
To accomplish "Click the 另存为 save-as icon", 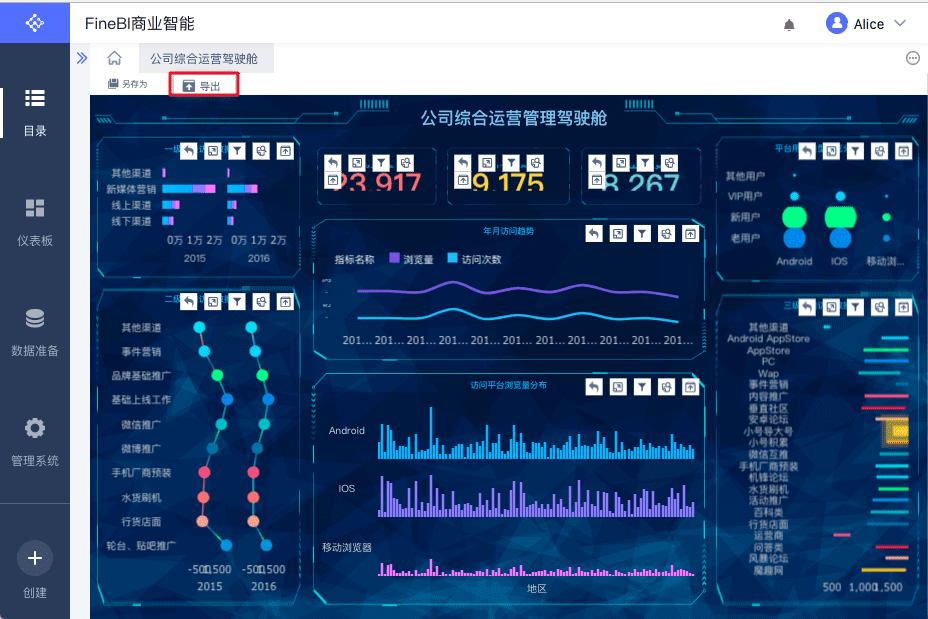I will click(113, 84).
